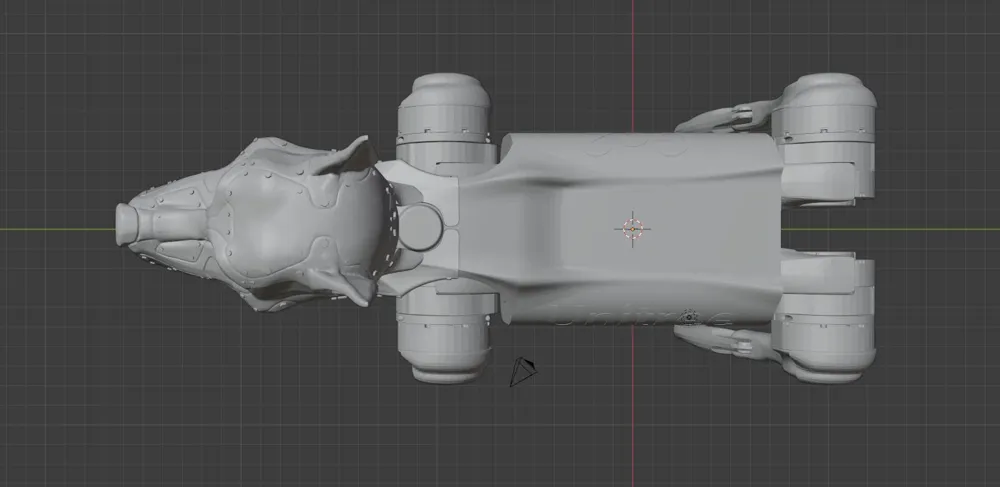Click the pig model's snout tip
The width and height of the screenshot is (1000, 487).
pos(125,223)
